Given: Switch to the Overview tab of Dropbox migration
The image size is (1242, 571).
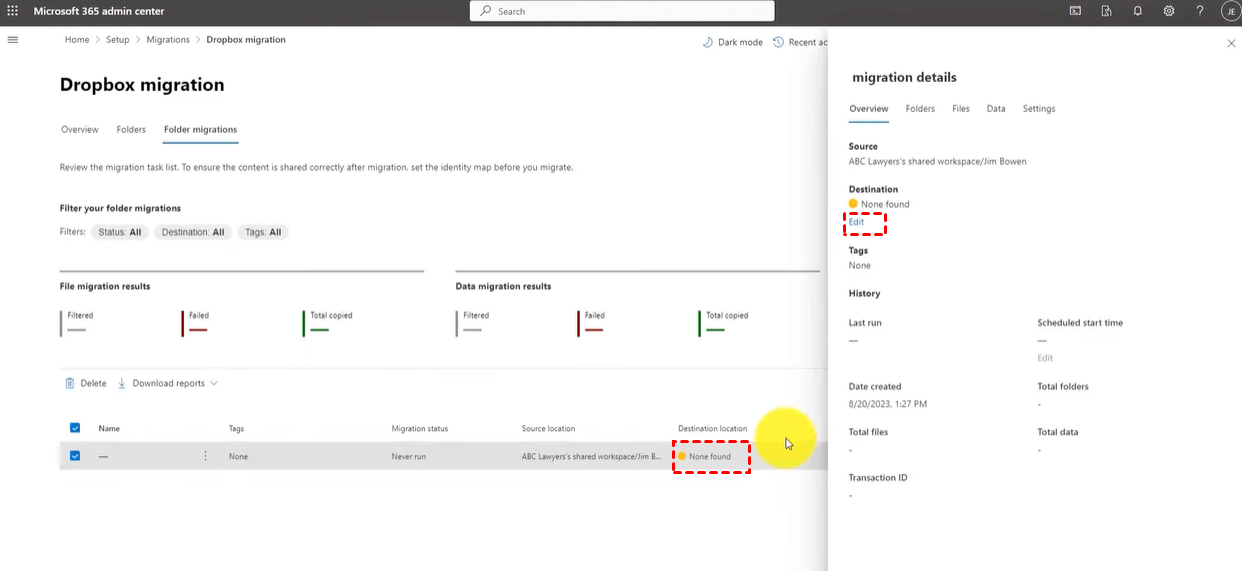Looking at the screenshot, I should [x=80, y=129].
